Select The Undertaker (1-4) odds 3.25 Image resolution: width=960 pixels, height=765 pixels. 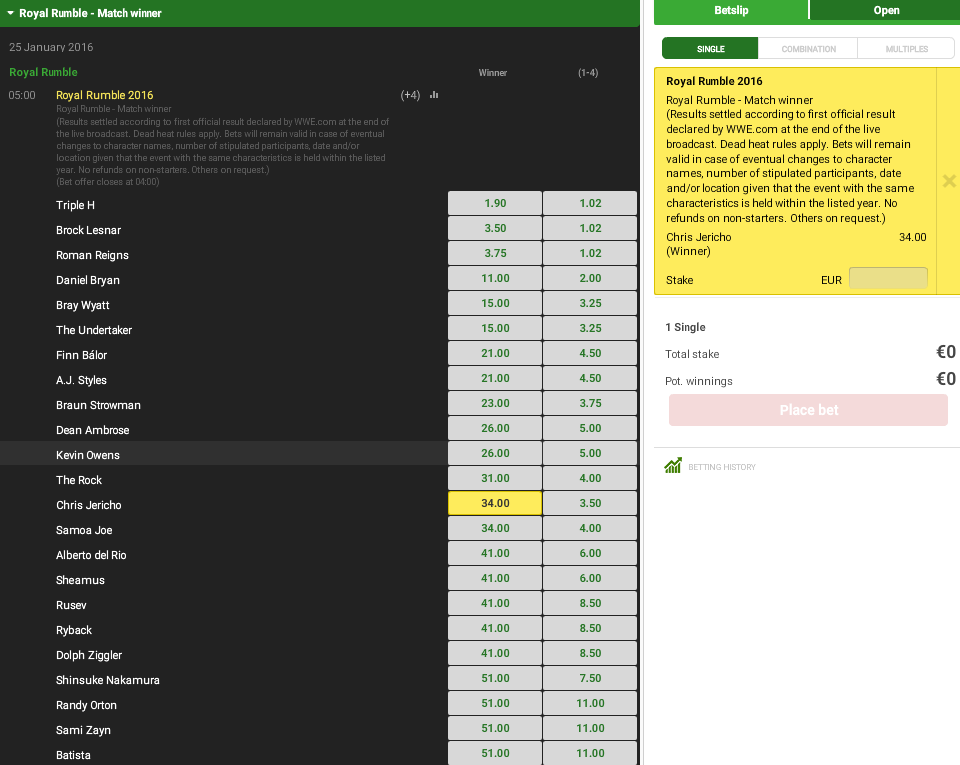coord(590,329)
